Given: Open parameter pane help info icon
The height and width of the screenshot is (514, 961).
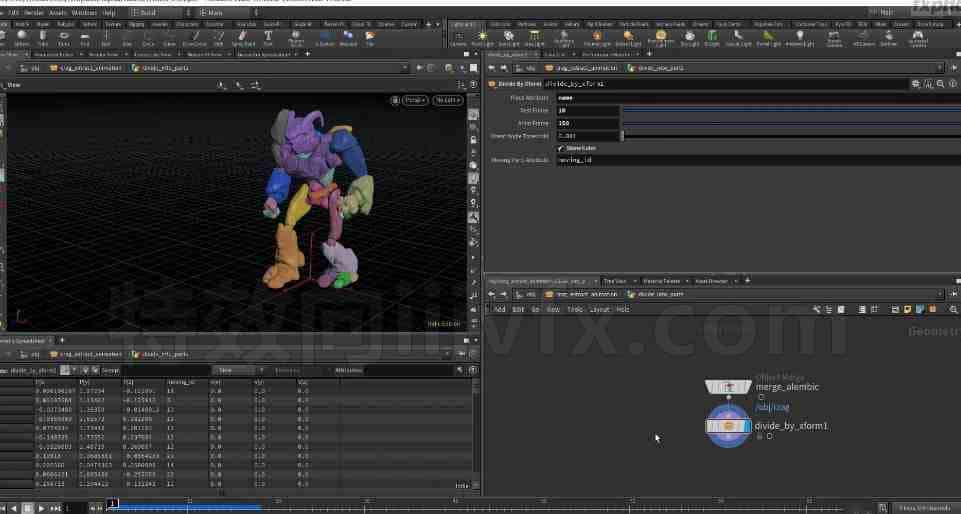Looking at the screenshot, I should 952,84.
